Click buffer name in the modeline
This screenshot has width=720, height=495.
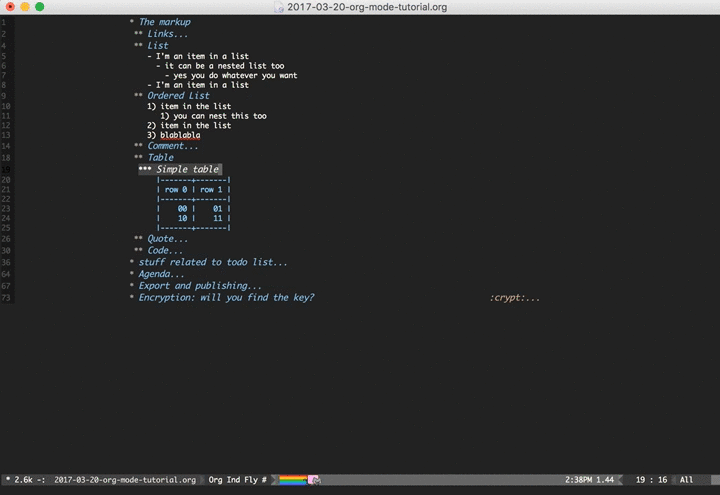click(125, 480)
